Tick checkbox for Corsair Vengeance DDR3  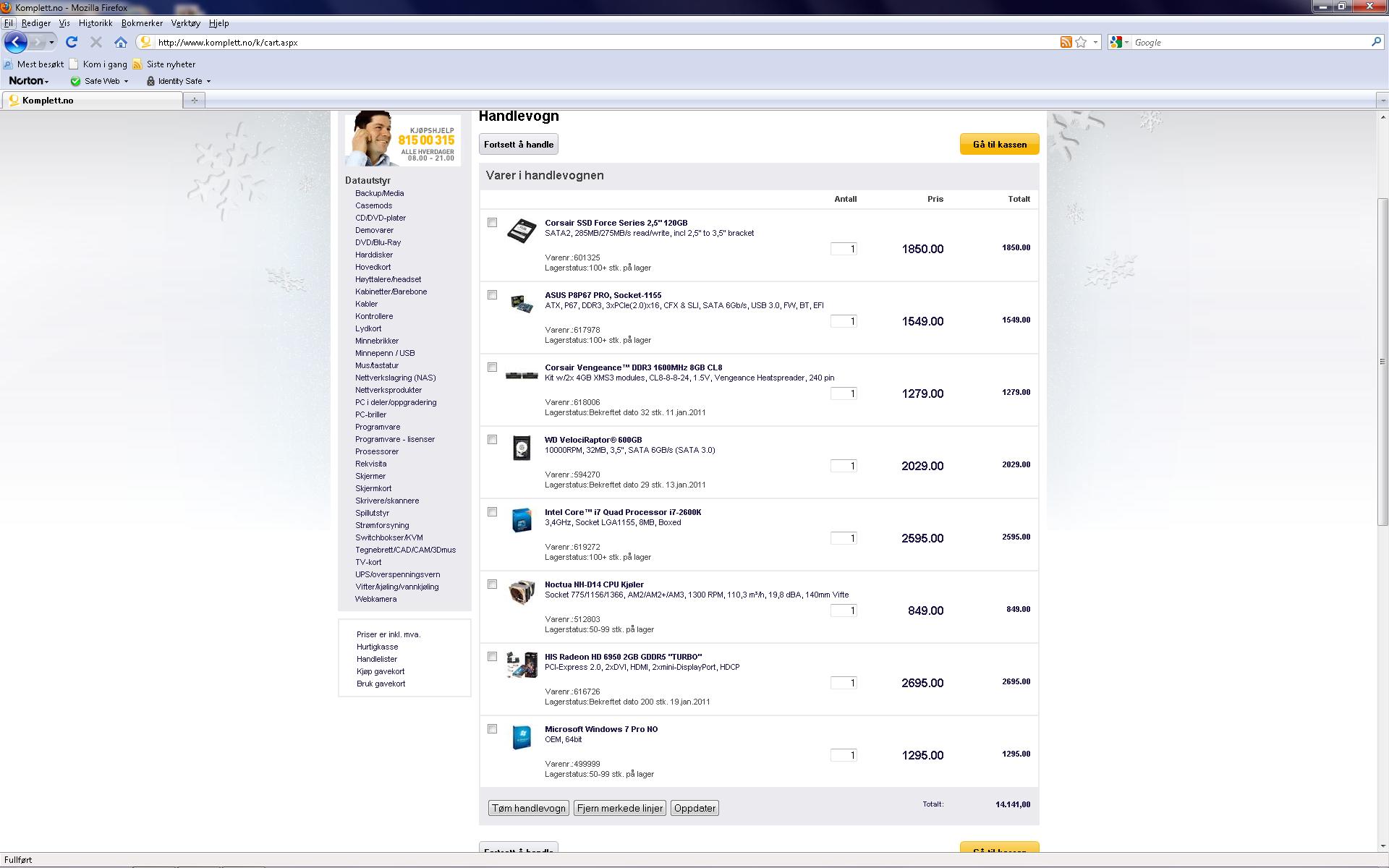[x=493, y=367]
